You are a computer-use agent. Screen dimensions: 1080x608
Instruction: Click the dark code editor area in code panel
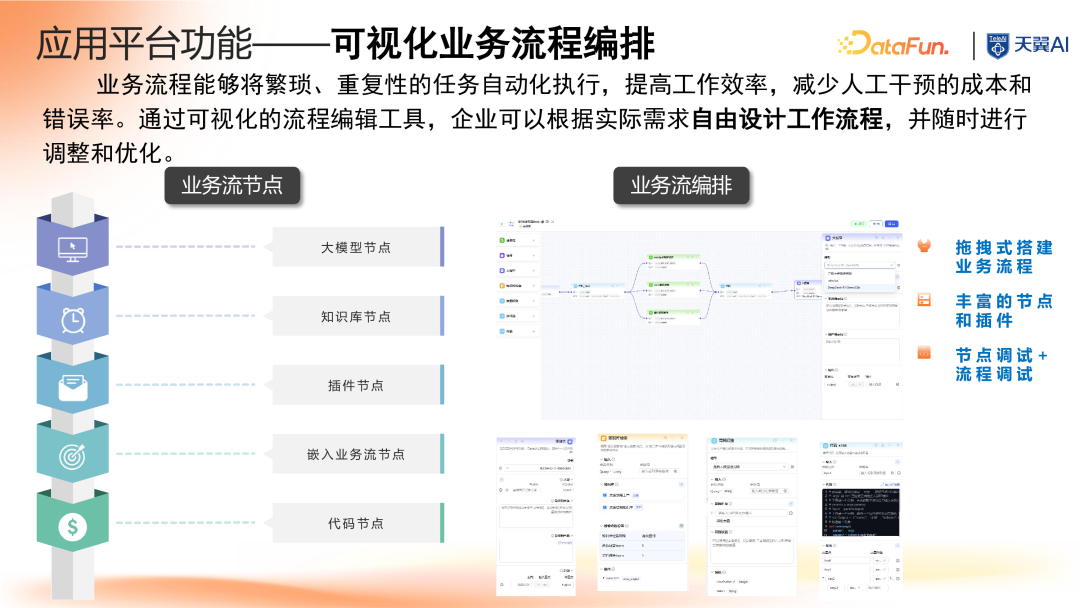tap(860, 512)
